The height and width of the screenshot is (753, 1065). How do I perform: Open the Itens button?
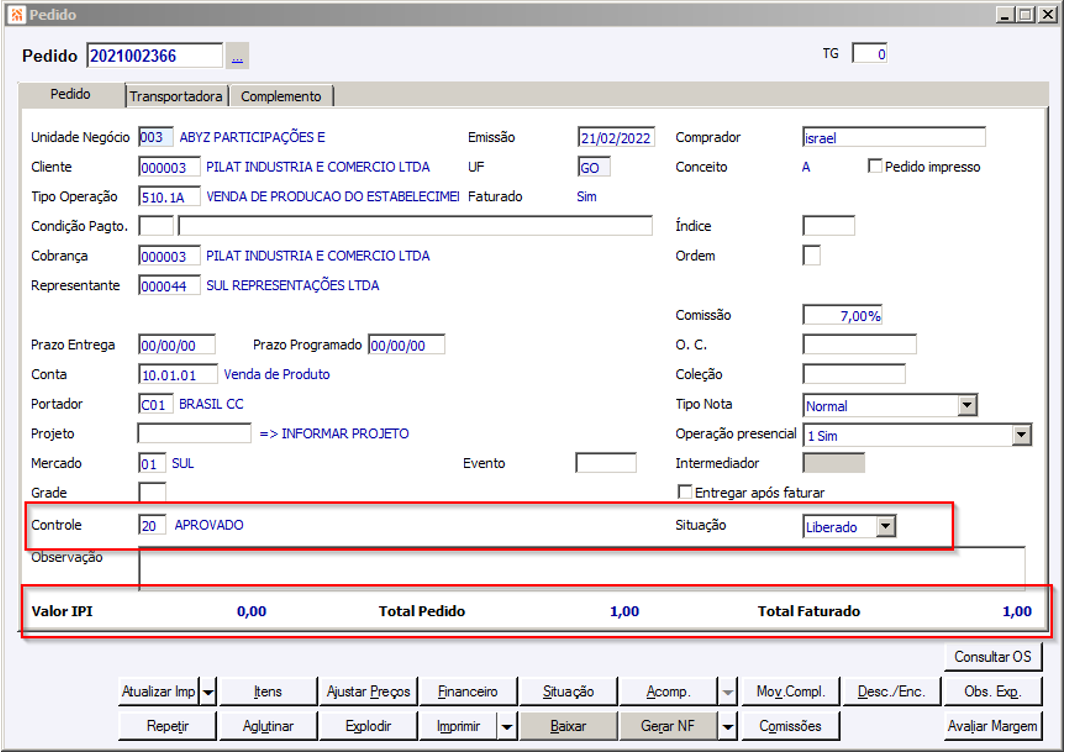coord(268,692)
